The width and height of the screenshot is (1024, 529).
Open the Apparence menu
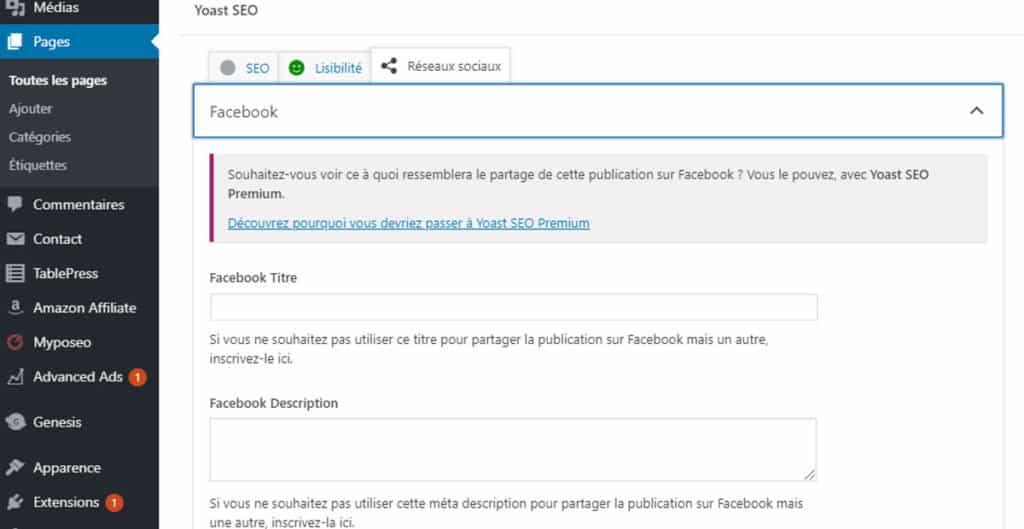pyautogui.click(x=79, y=468)
